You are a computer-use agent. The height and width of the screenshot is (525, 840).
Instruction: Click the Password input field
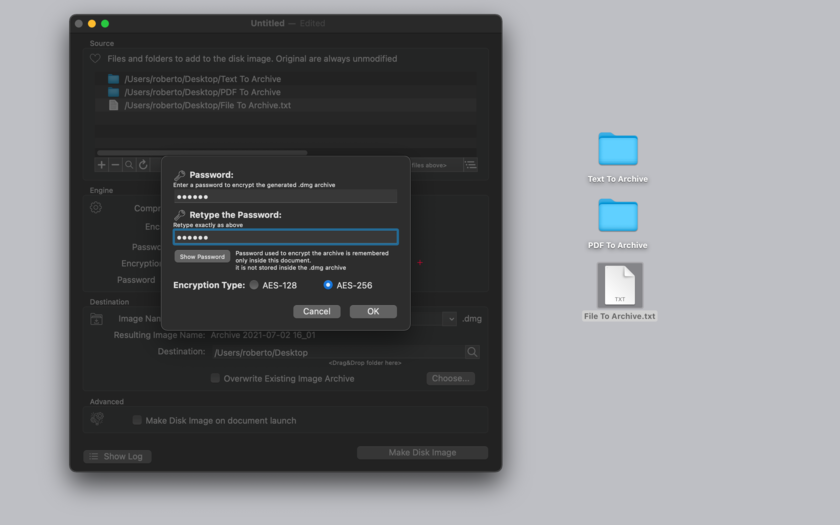[x=286, y=197]
